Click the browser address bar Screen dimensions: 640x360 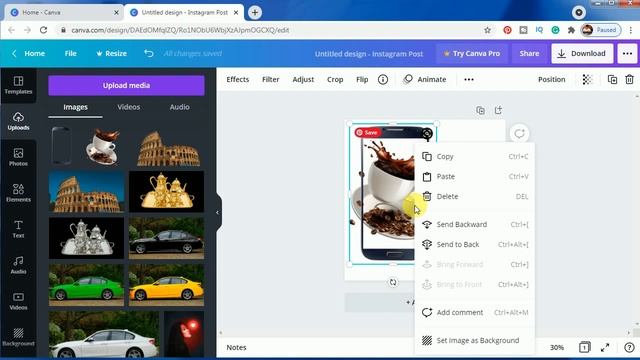[269, 30]
